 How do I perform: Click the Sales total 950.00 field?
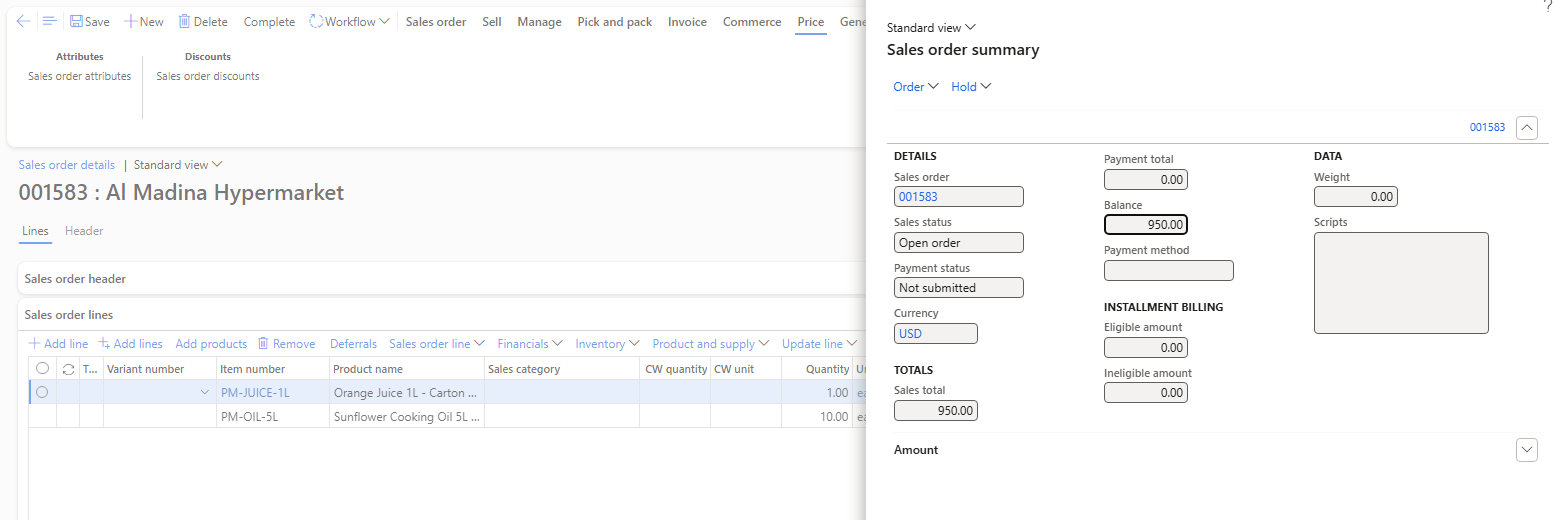936,410
